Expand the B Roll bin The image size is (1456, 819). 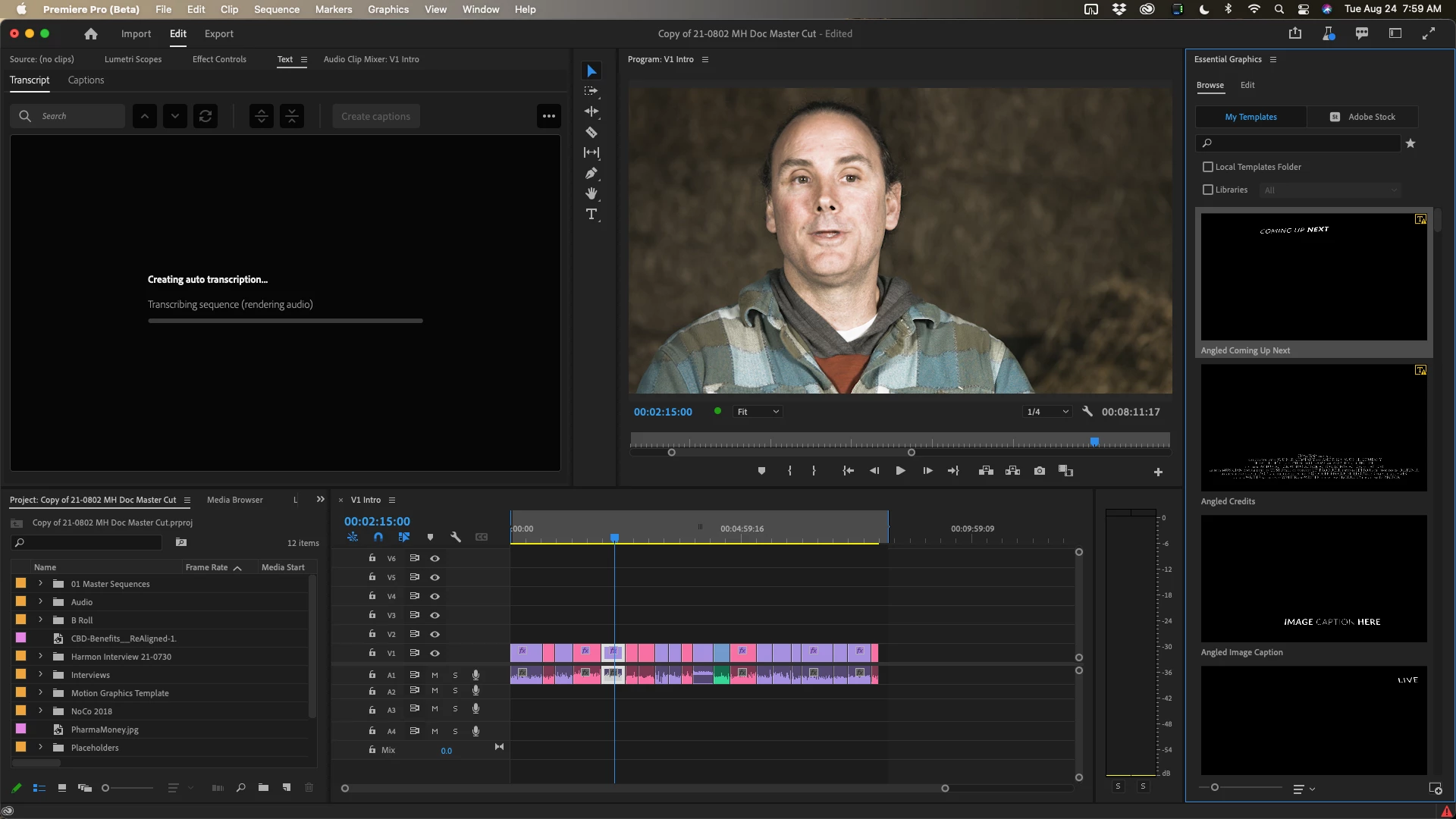[x=41, y=620]
